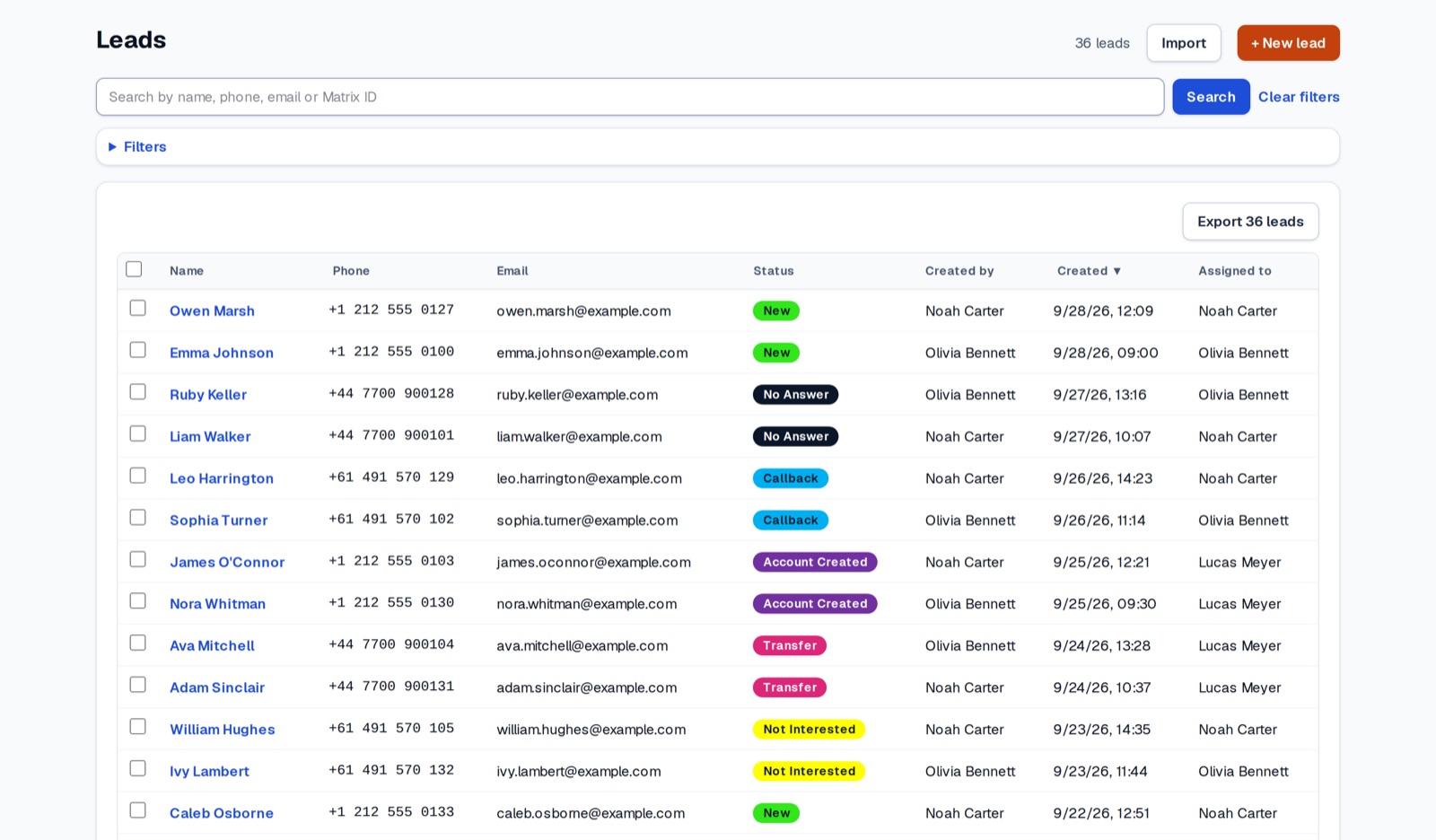1436x840 pixels.
Task: Click the Status column header
Action: 774,271
